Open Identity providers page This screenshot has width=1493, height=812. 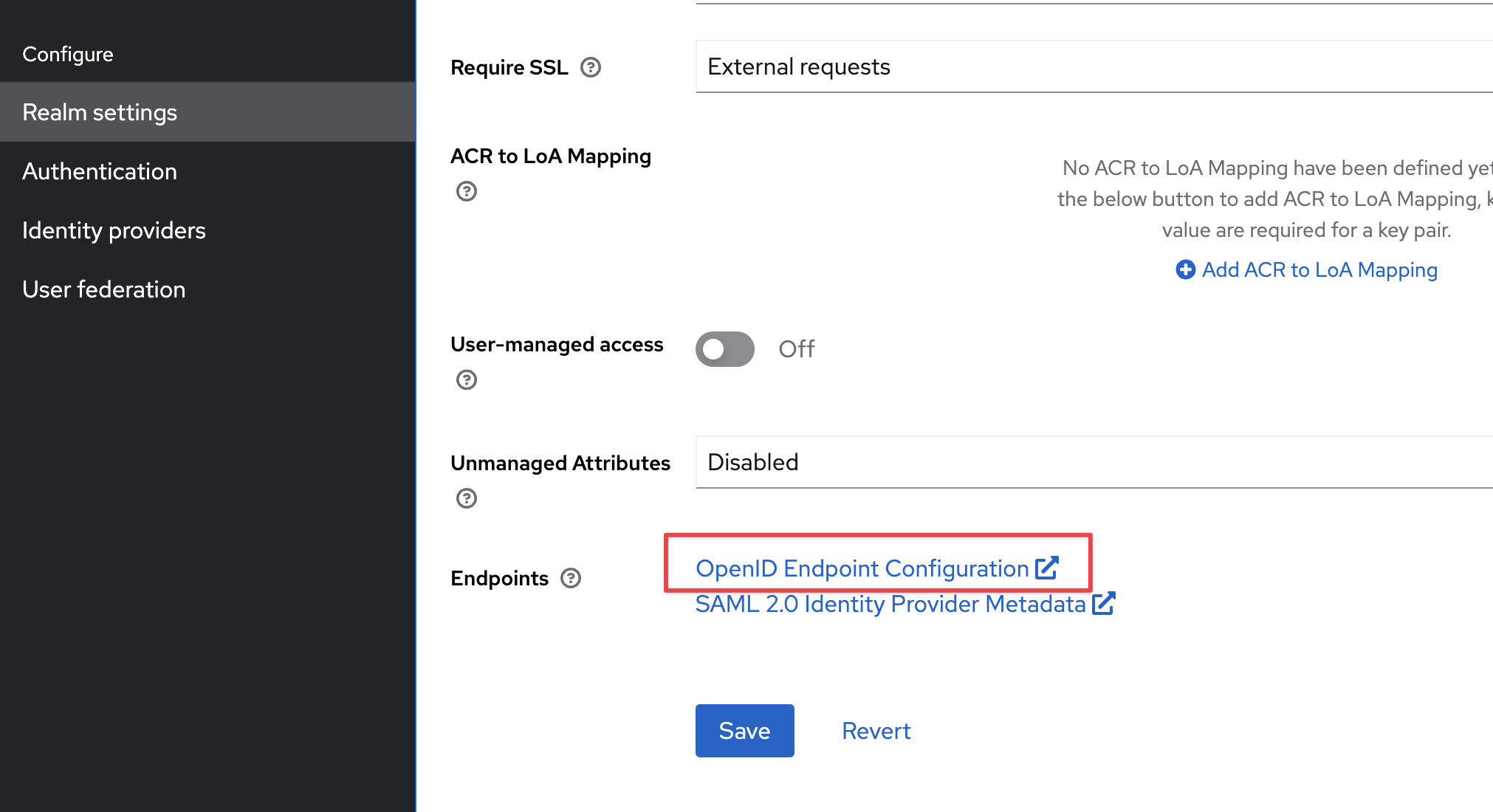pos(207,230)
